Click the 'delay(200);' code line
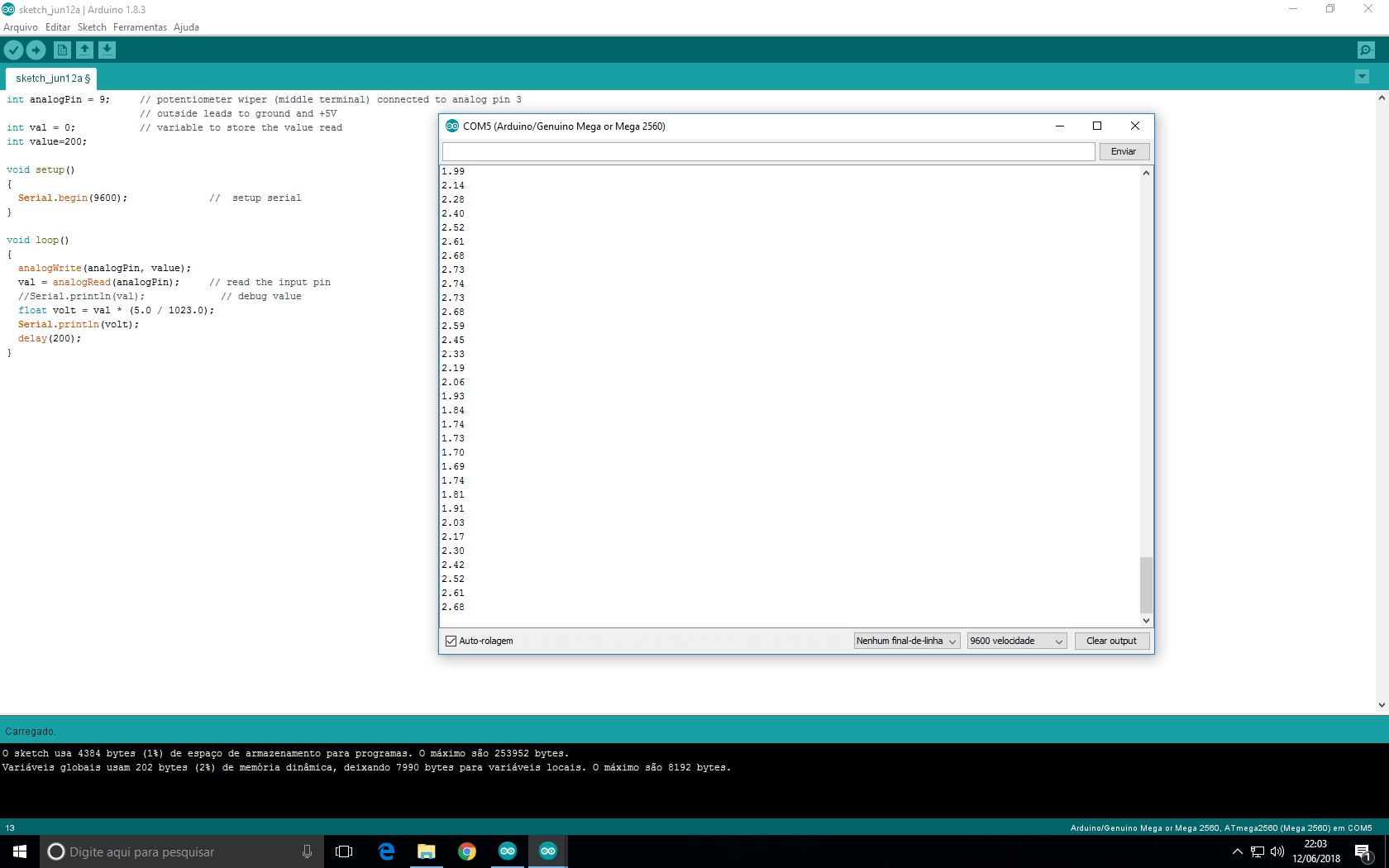The image size is (1389, 868). point(50,338)
